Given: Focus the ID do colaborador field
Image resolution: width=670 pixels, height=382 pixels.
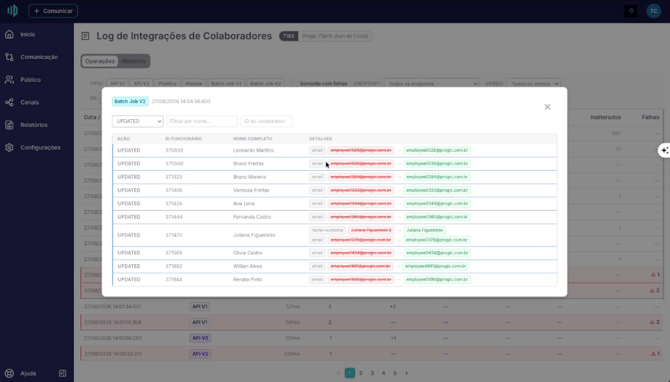Looking at the screenshot, I should pyautogui.click(x=266, y=121).
